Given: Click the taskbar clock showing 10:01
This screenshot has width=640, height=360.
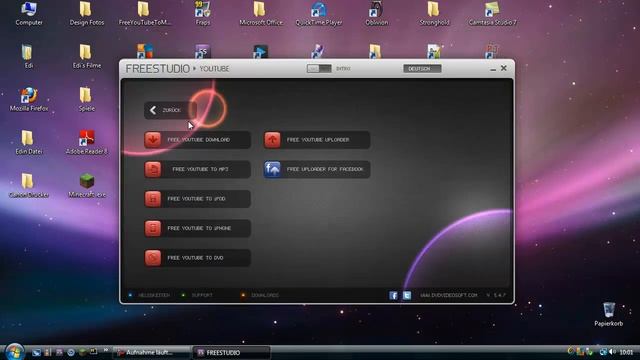Looking at the screenshot, I should click(x=627, y=352).
